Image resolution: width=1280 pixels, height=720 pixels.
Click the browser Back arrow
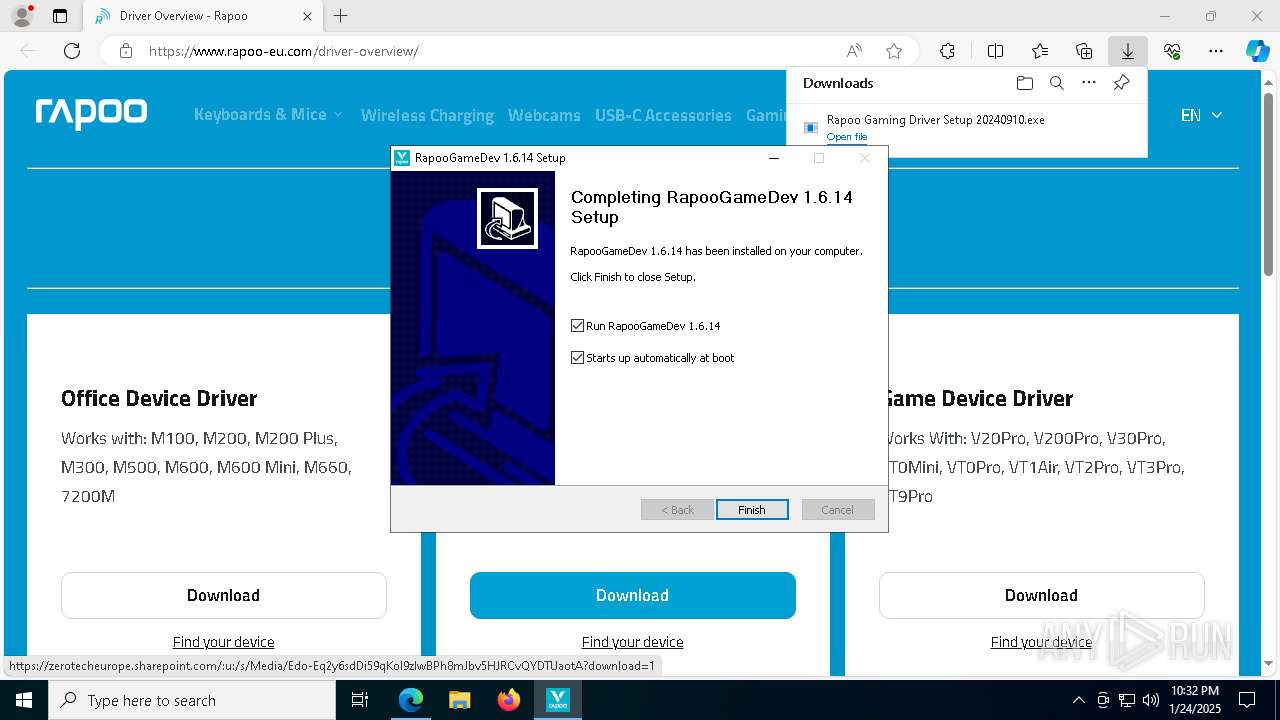click(28, 51)
